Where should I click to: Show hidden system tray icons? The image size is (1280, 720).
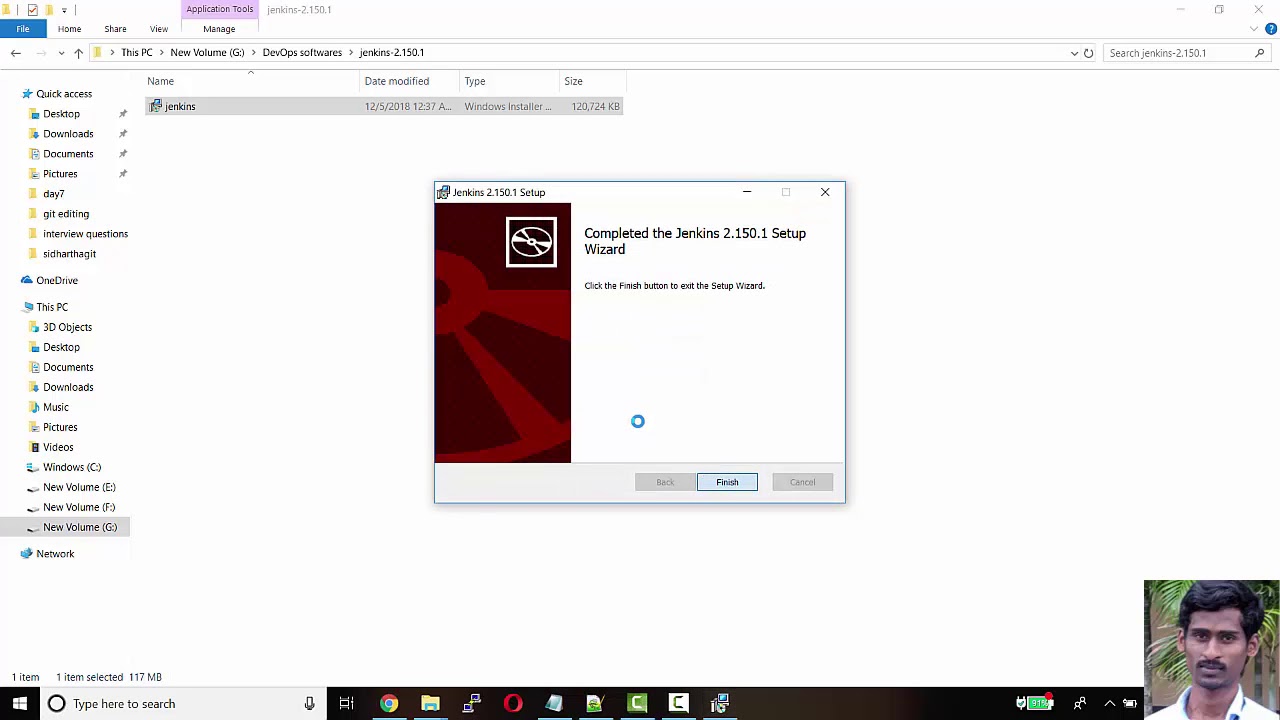(1109, 704)
